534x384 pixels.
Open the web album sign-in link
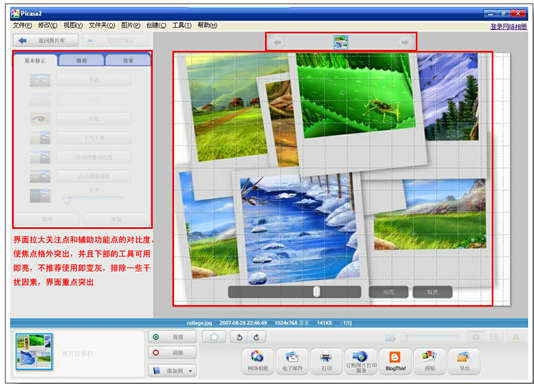point(508,26)
